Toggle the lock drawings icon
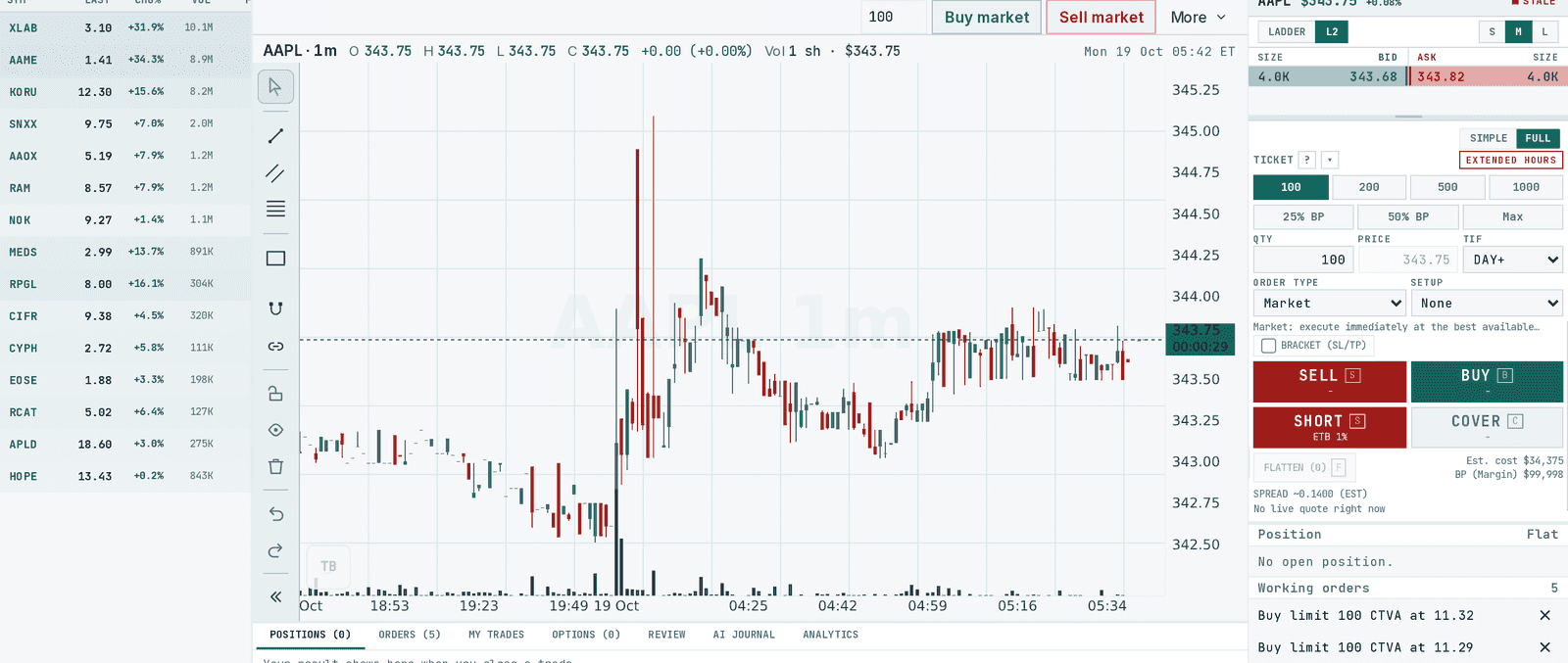The width and height of the screenshot is (1568, 663). [275, 393]
